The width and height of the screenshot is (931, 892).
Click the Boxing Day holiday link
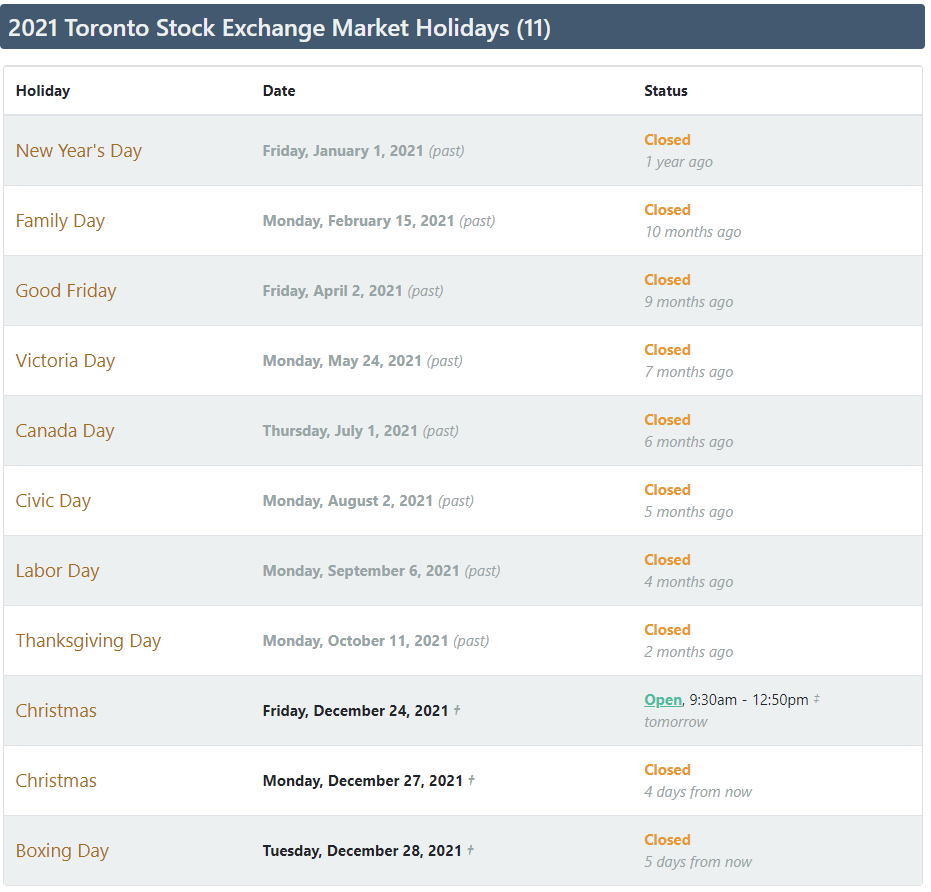(62, 851)
